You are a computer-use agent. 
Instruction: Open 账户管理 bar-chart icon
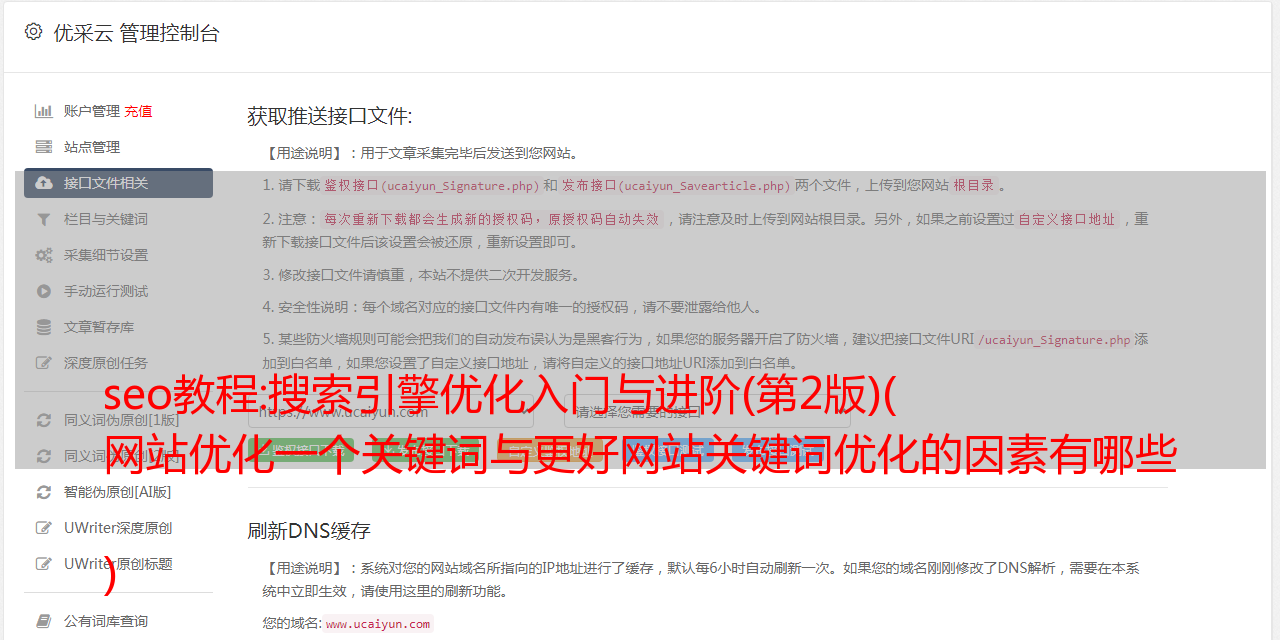click(44, 111)
